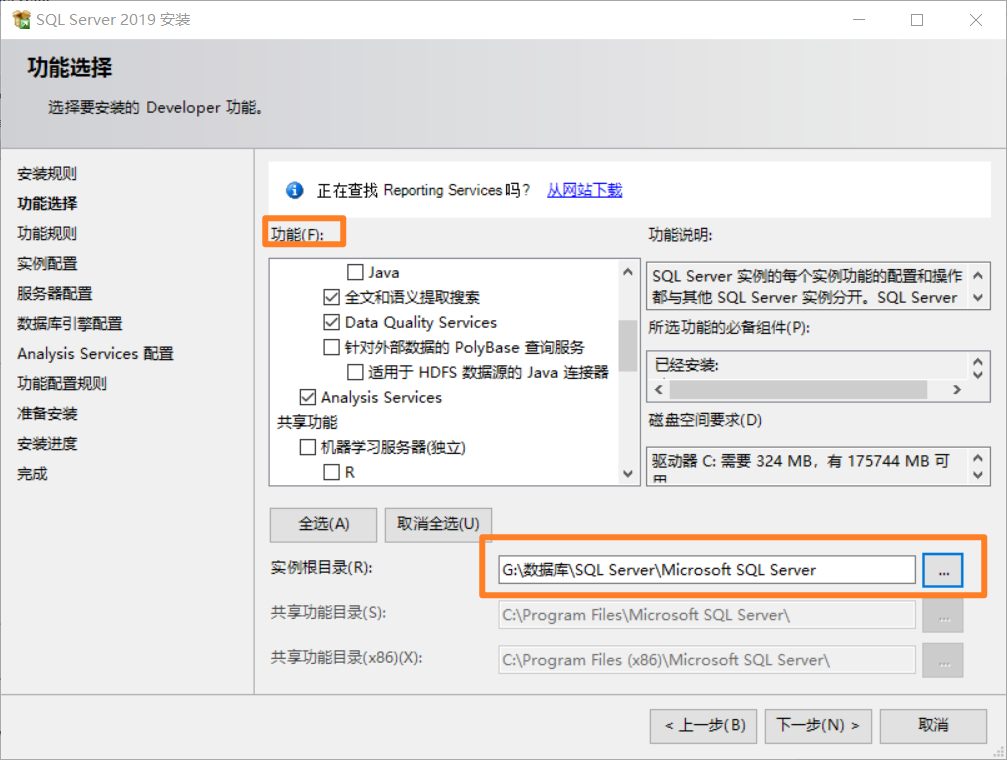Click down arrow in 已经安装 prerequisites box
Screen dimensions: 1007x760
977,374
